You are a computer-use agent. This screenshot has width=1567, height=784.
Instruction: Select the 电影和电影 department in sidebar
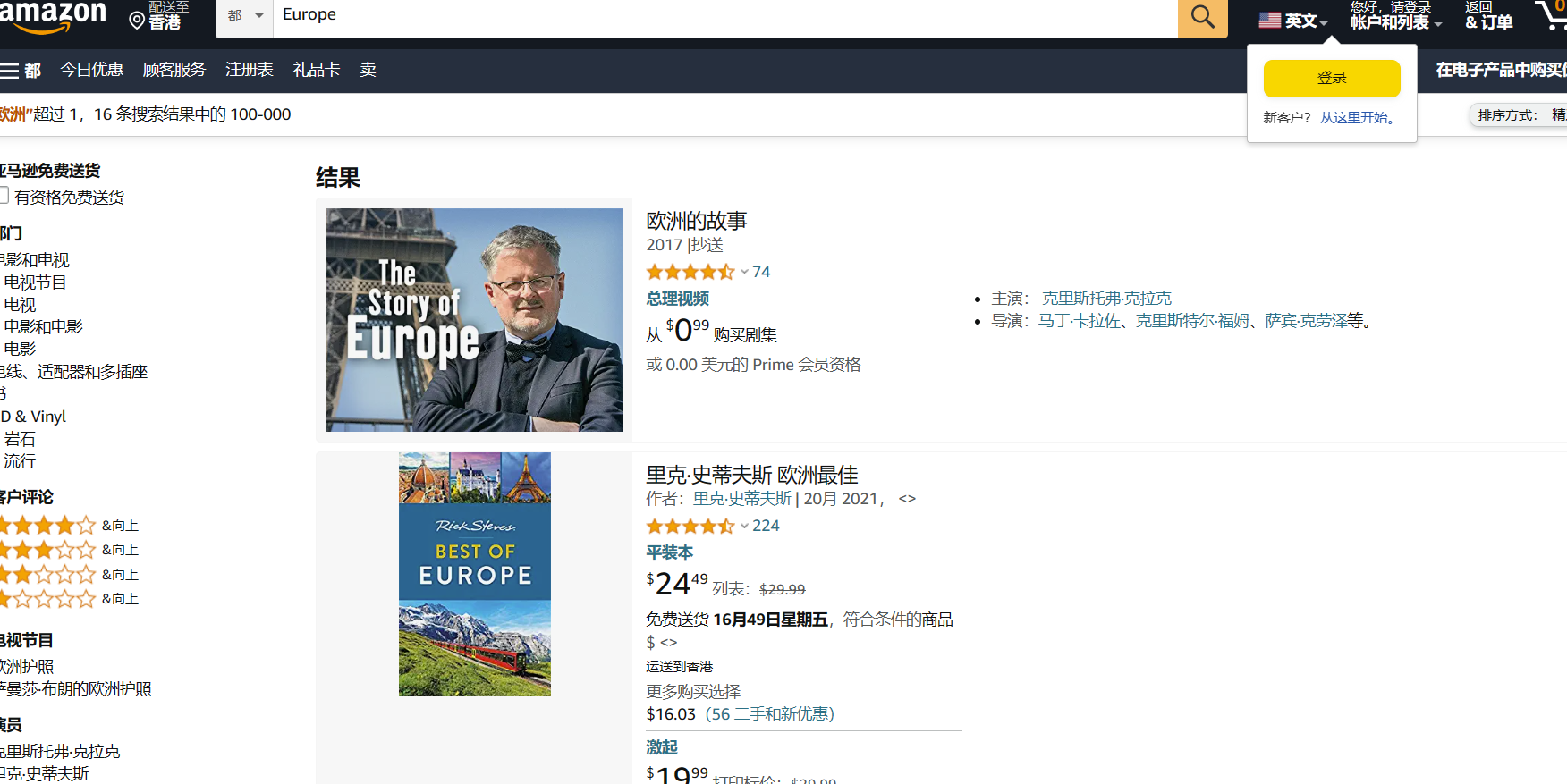click(x=43, y=327)
